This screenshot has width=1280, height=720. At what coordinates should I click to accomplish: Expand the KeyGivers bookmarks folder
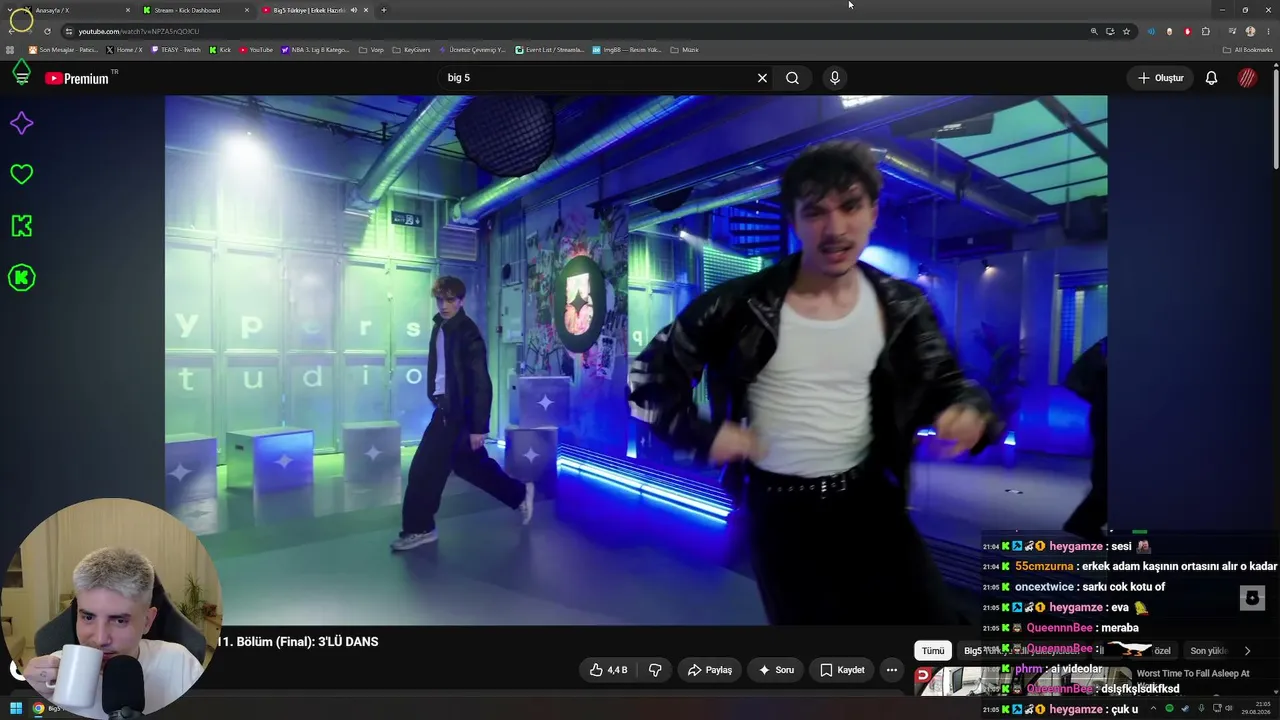(x=411, y=49)
